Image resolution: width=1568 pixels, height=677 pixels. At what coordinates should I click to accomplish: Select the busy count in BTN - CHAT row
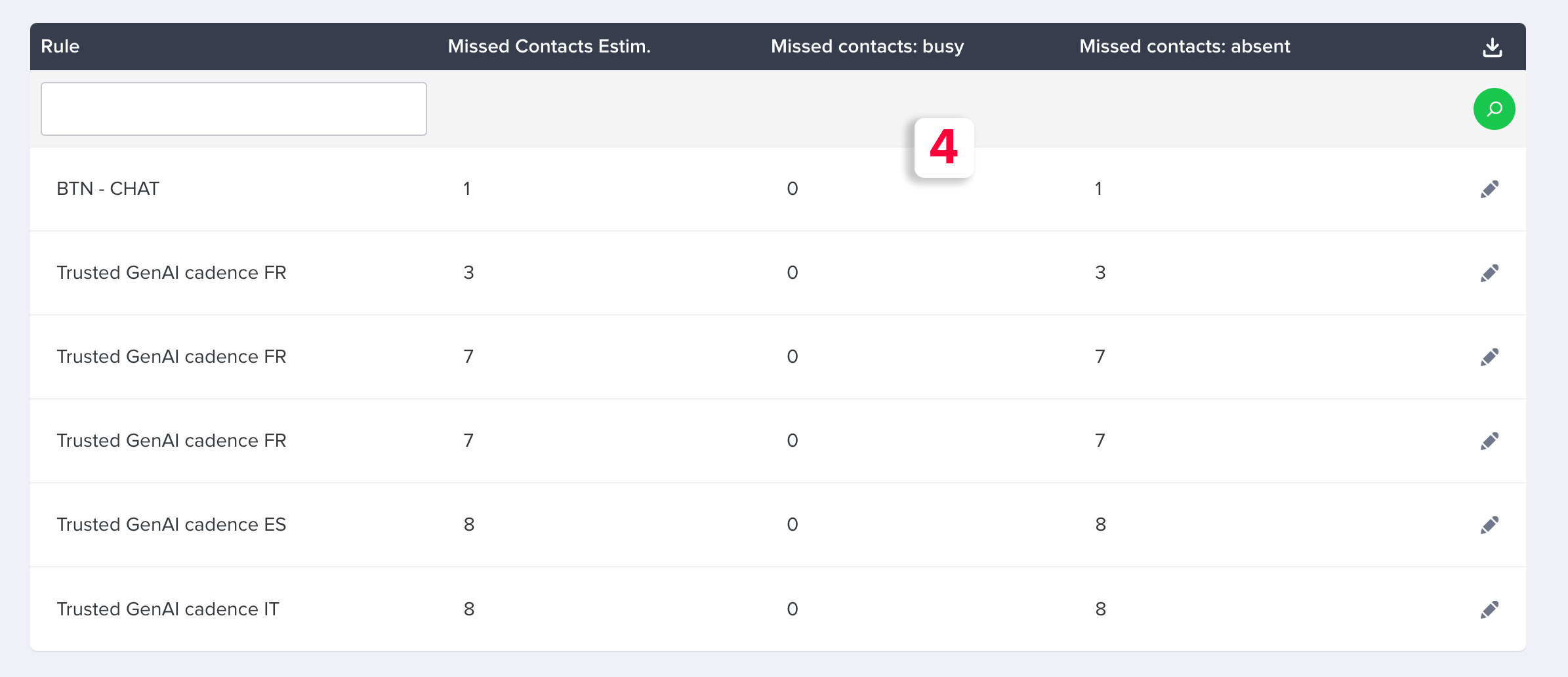click(x=793, y=189)
